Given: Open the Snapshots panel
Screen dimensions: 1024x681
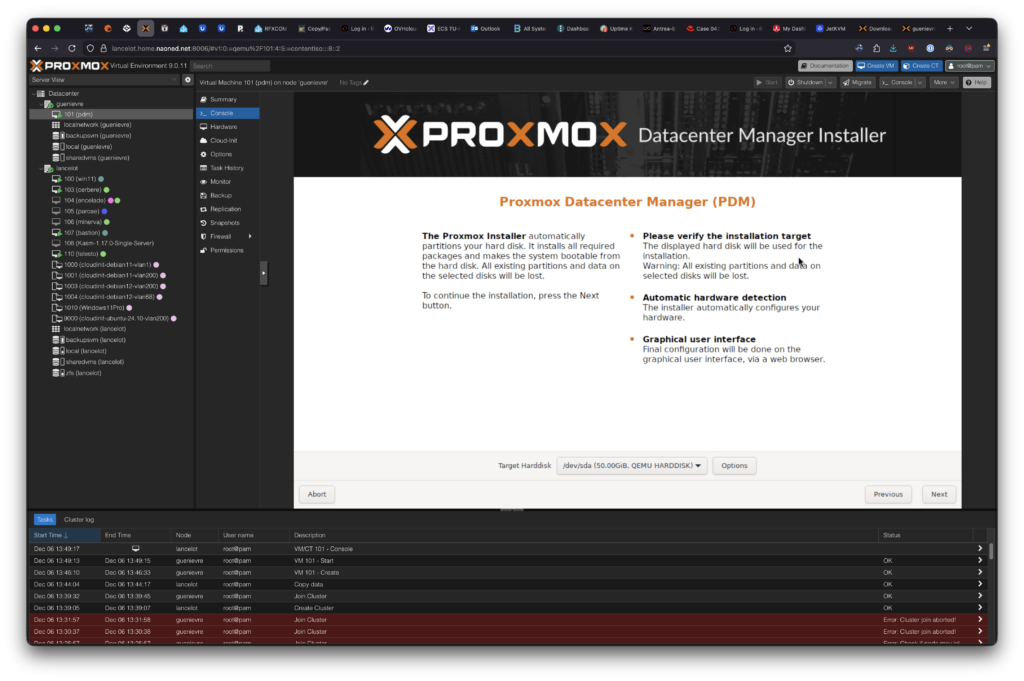Looking at the screenshot, I should tap(225, 223).
